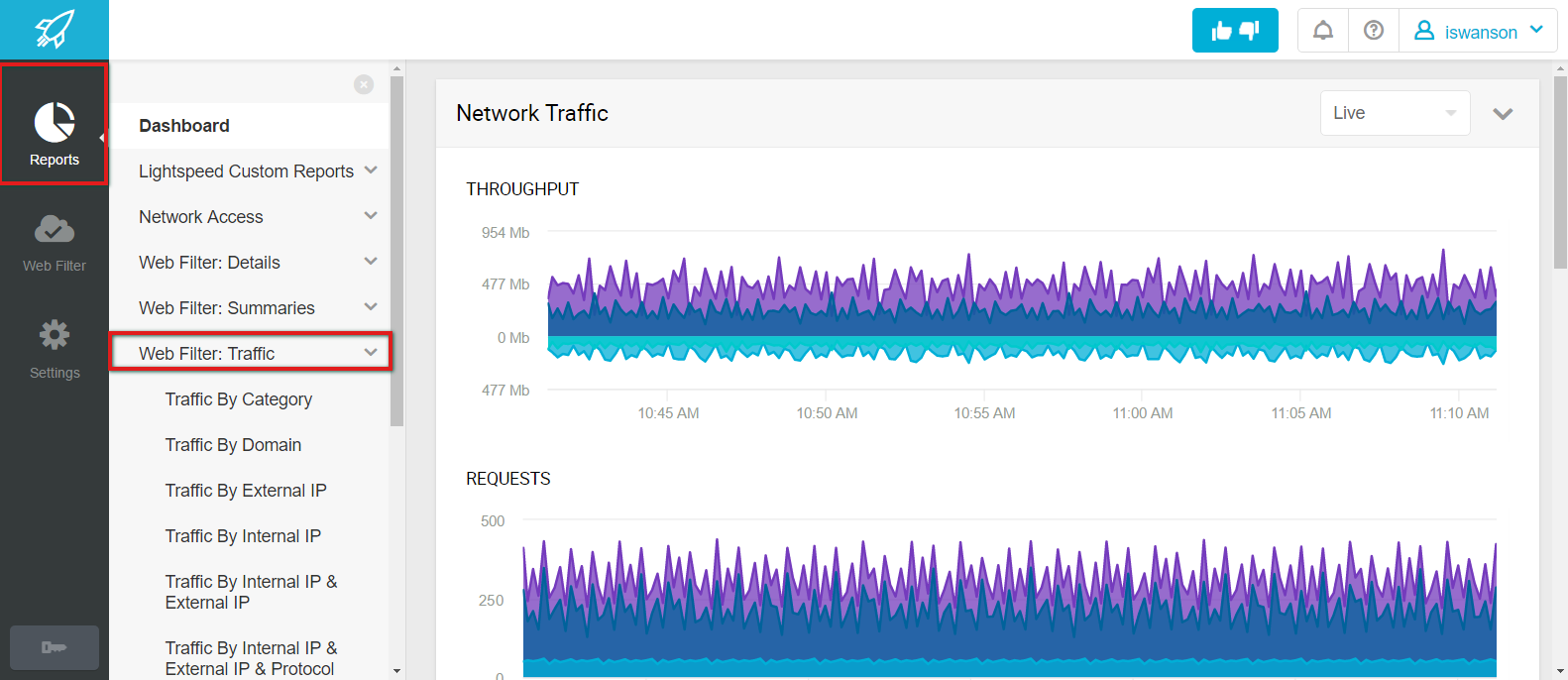Click the 11:00 AM axis label
Image resolution: width=1568 pixels, height=680 pixels.
(x=1143, y=413)
